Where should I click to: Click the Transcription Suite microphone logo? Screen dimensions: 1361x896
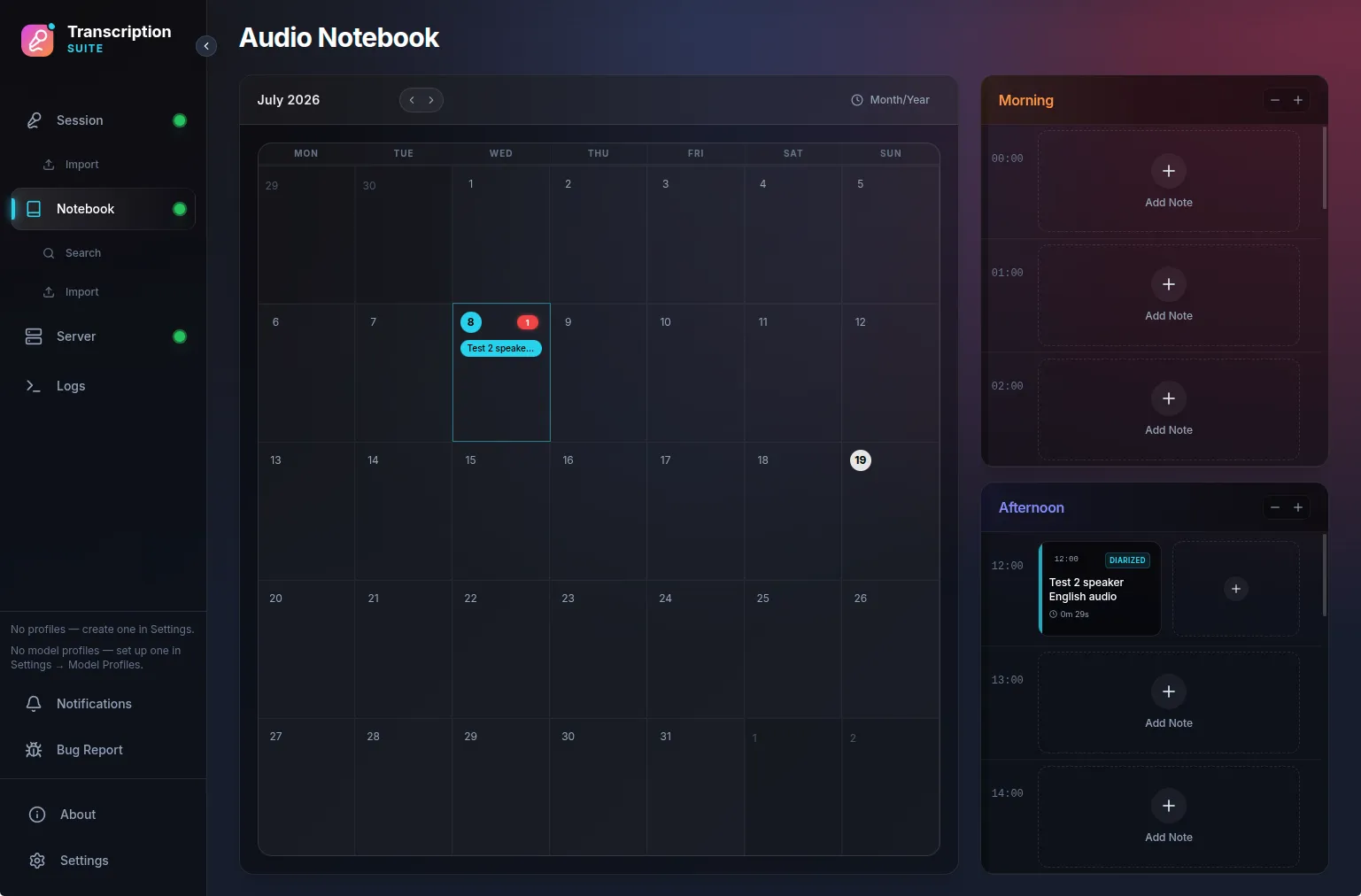point(37,40)
